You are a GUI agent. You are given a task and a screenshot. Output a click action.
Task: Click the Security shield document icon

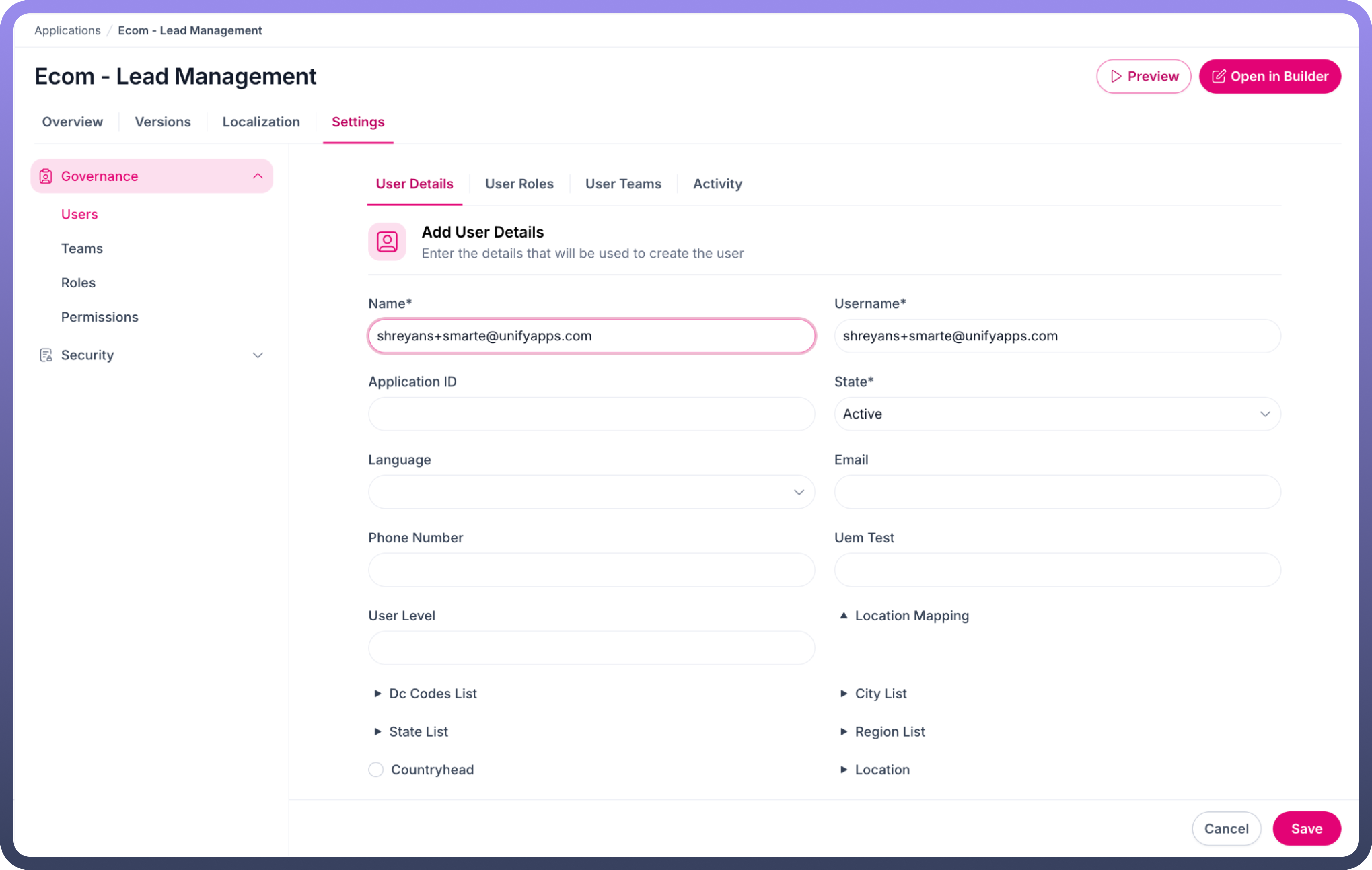[45, 355]
